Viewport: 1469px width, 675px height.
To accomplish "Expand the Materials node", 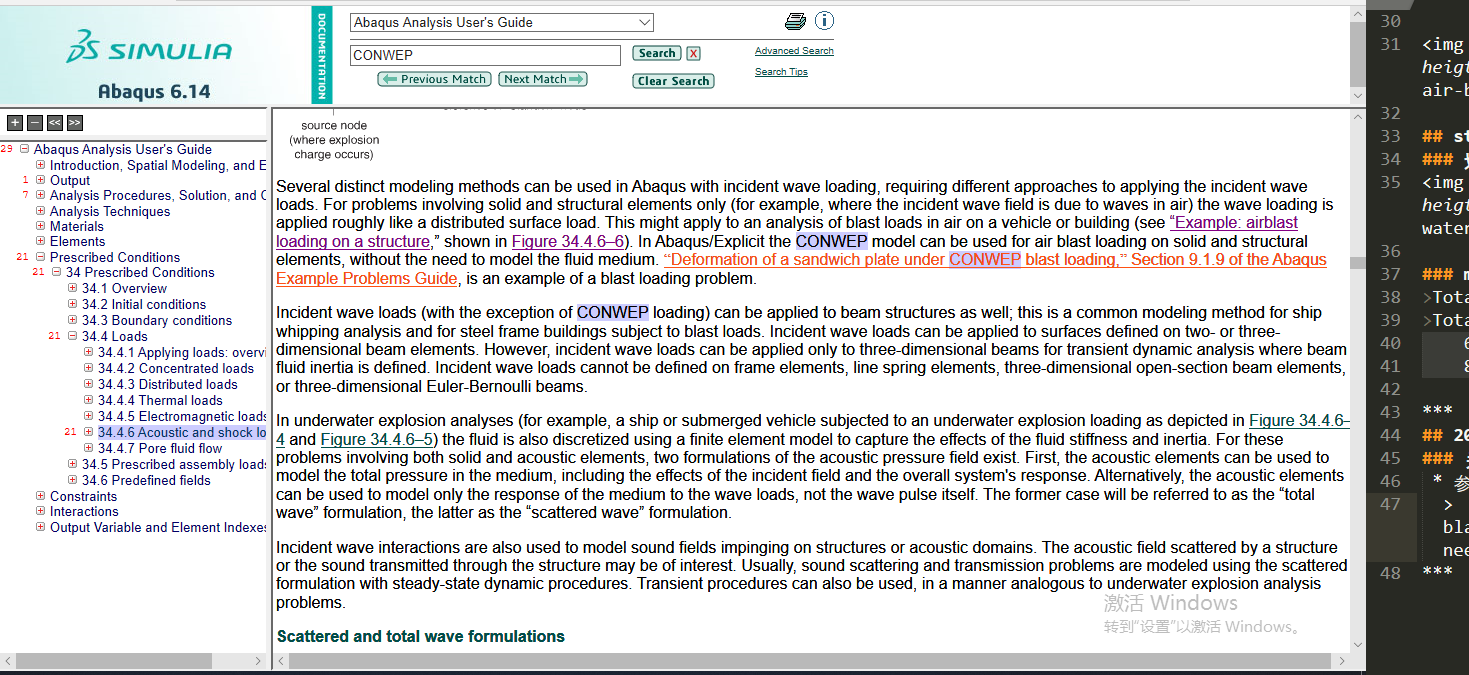I will [x=40, y=226].
